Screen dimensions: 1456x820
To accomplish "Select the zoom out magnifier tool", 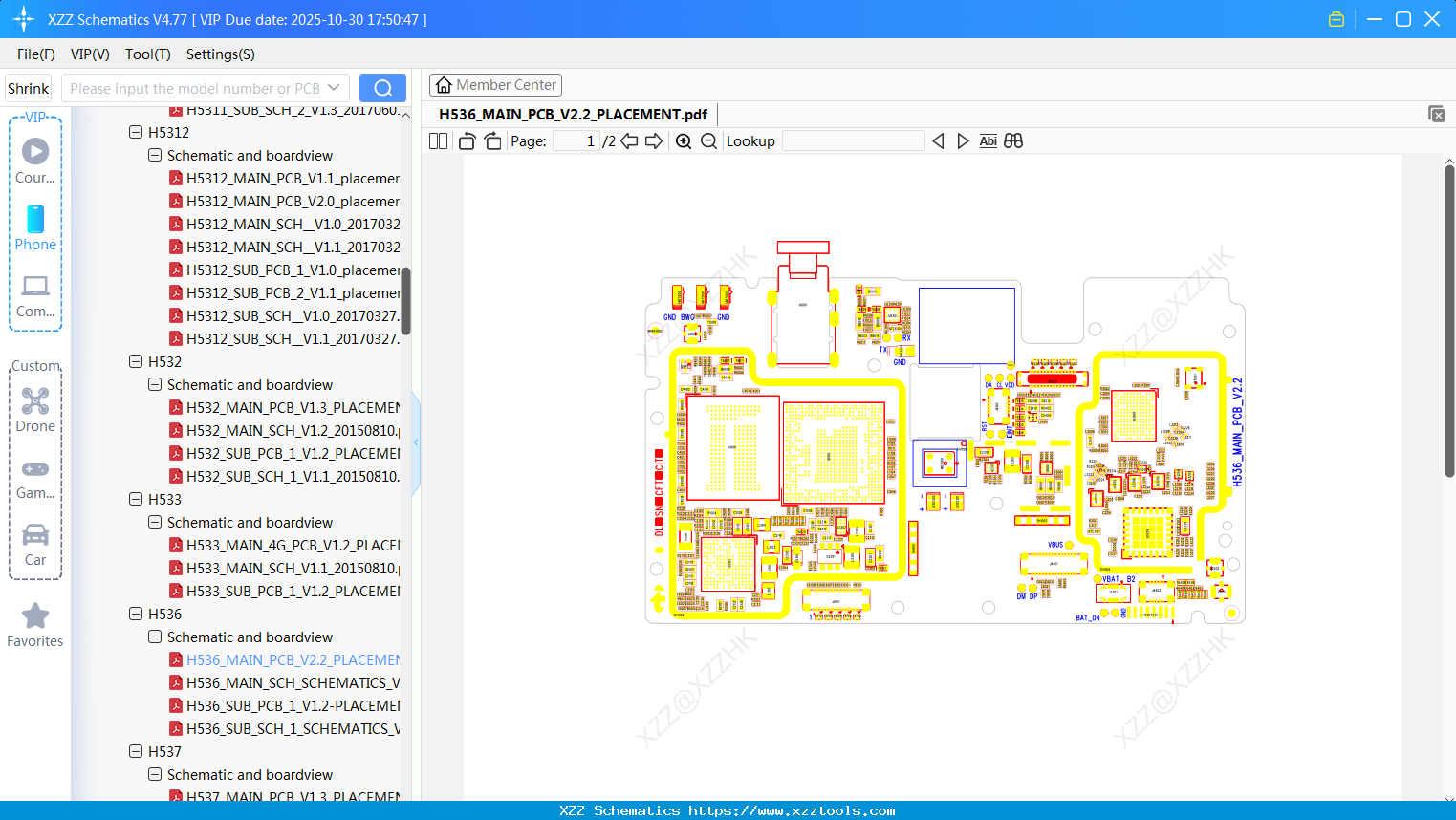I will 708,140.
